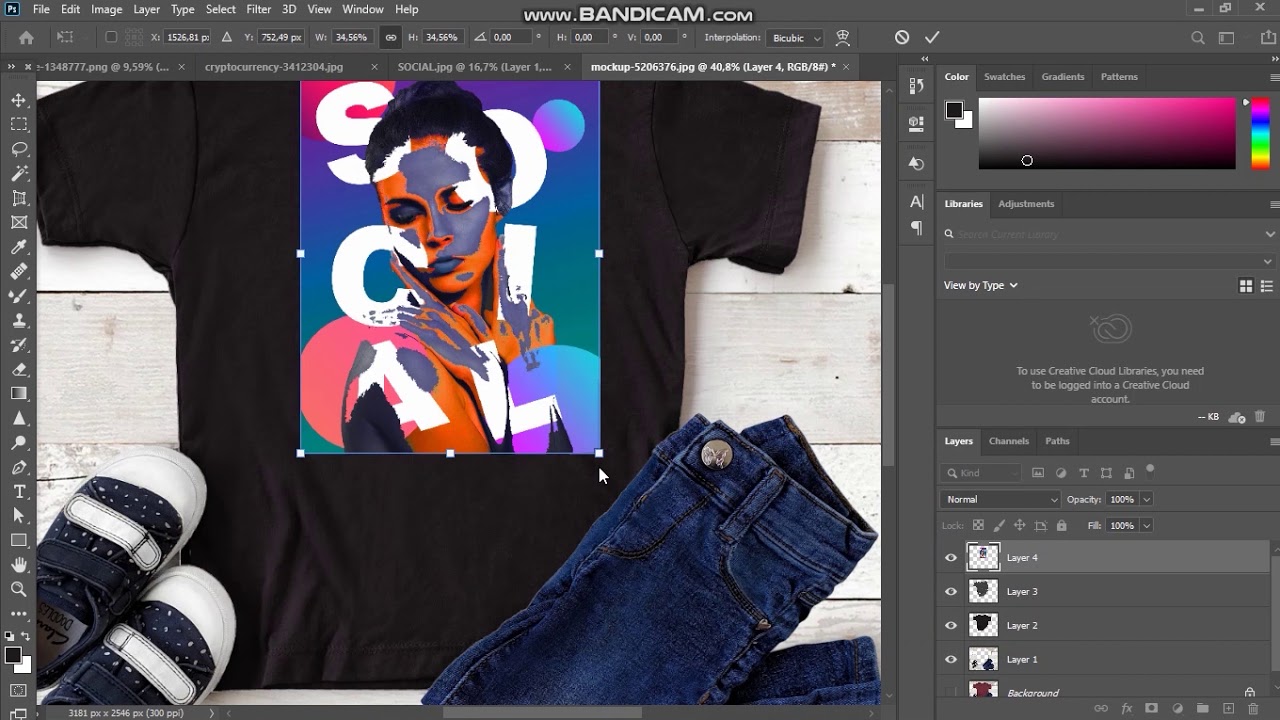Switch to the SOCIAL.jpg document tab
The height and width of the screenshot is (720, 1280).
(474, 67)
